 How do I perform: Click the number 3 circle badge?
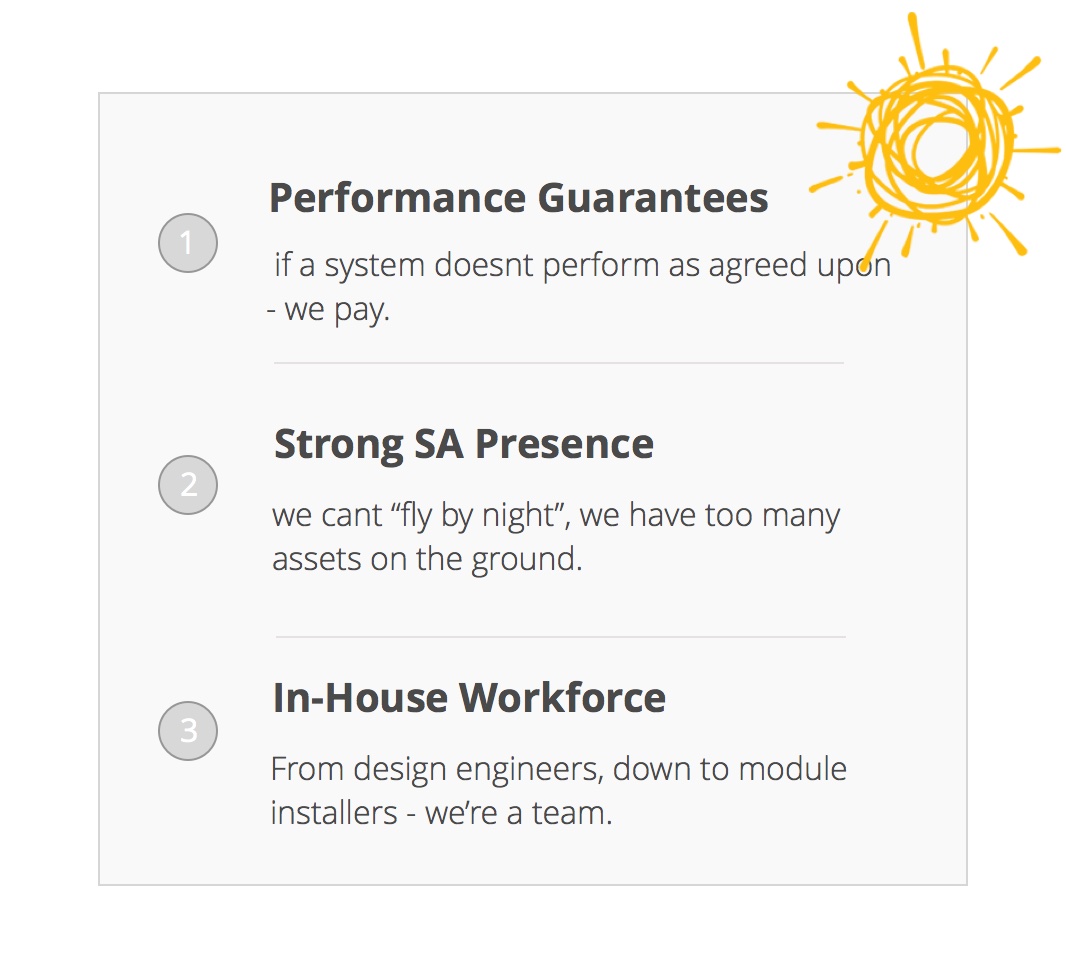188,731
